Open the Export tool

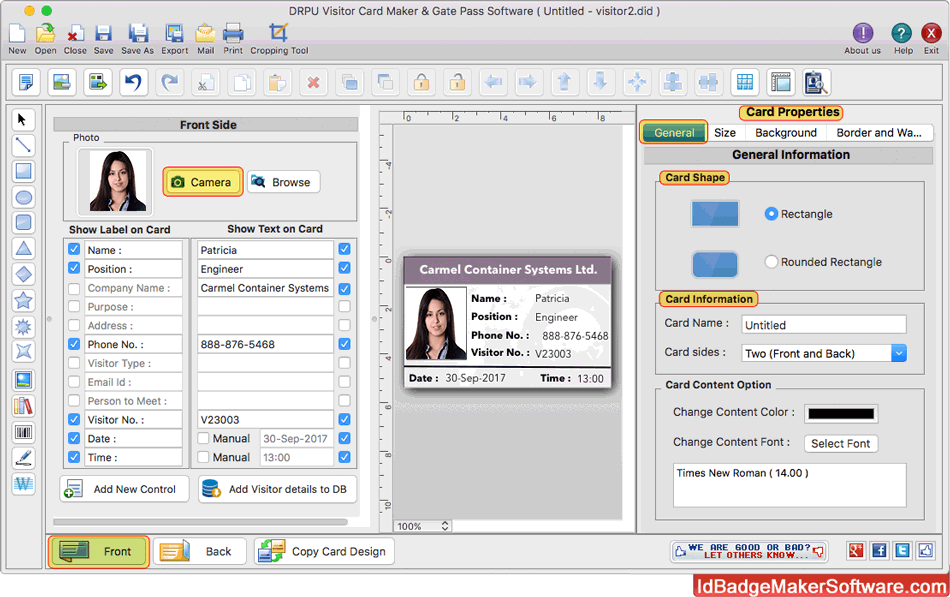pos(174,33)
